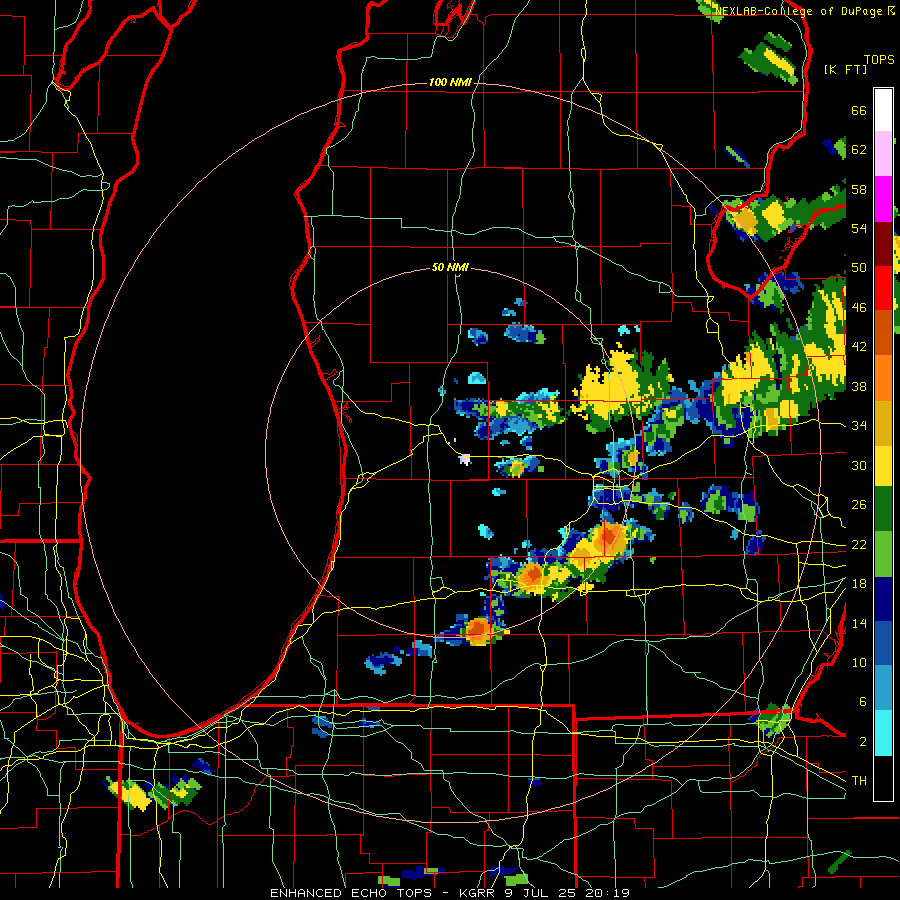Pick the magenta legend swatch
Image resolution: width=900 pixels, height=900 pixels.
[x=883, y=199]
